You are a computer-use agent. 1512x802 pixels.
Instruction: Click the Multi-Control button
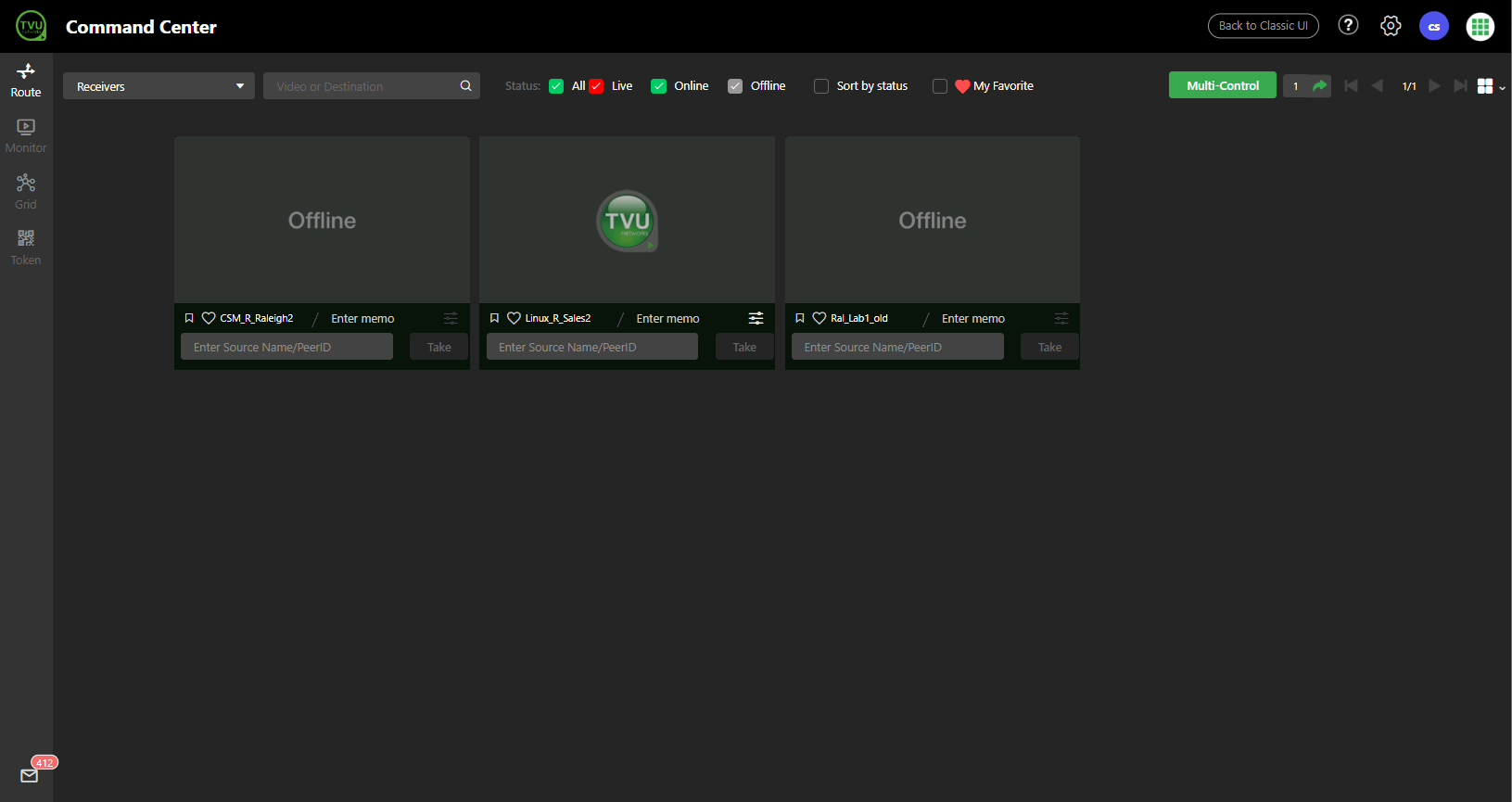[x=1222, y=85]
